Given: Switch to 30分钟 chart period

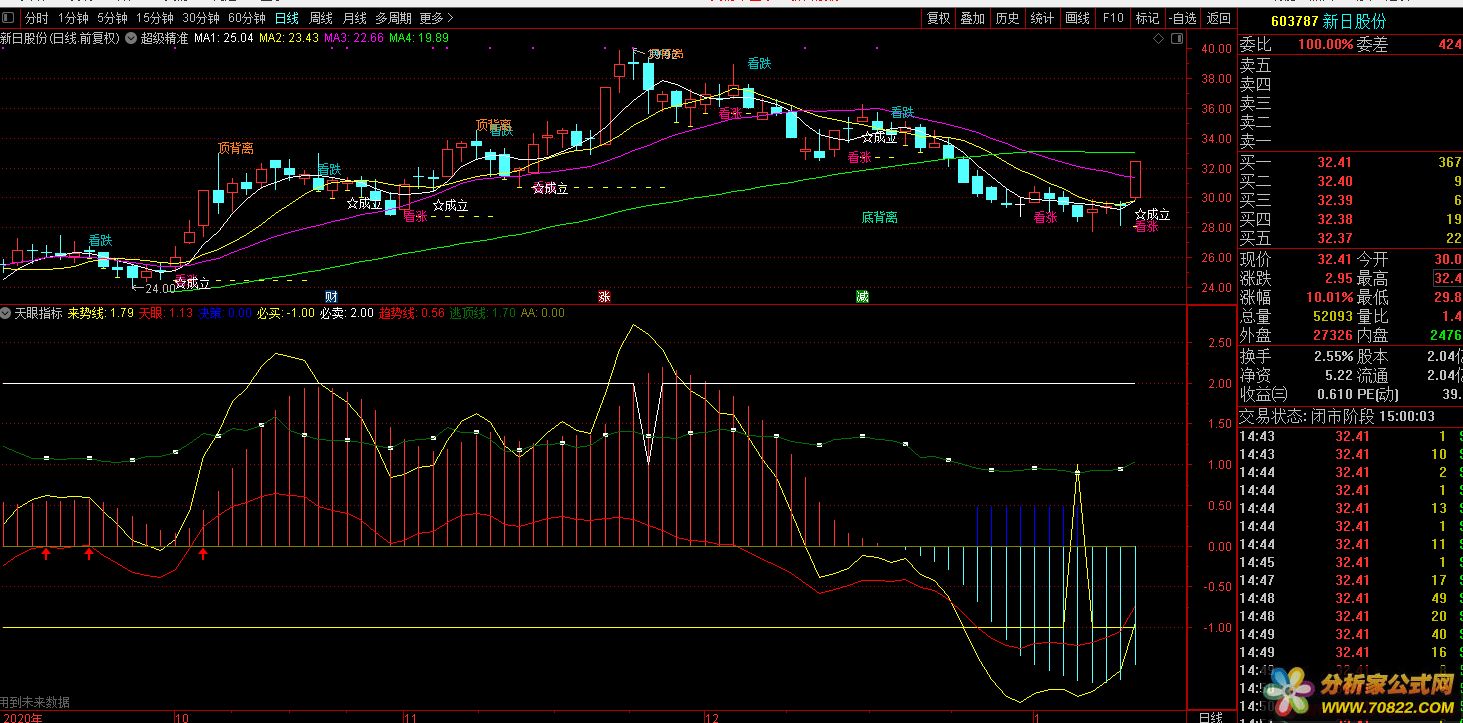Looking at the screenshot, I should (x=200, y=17).
